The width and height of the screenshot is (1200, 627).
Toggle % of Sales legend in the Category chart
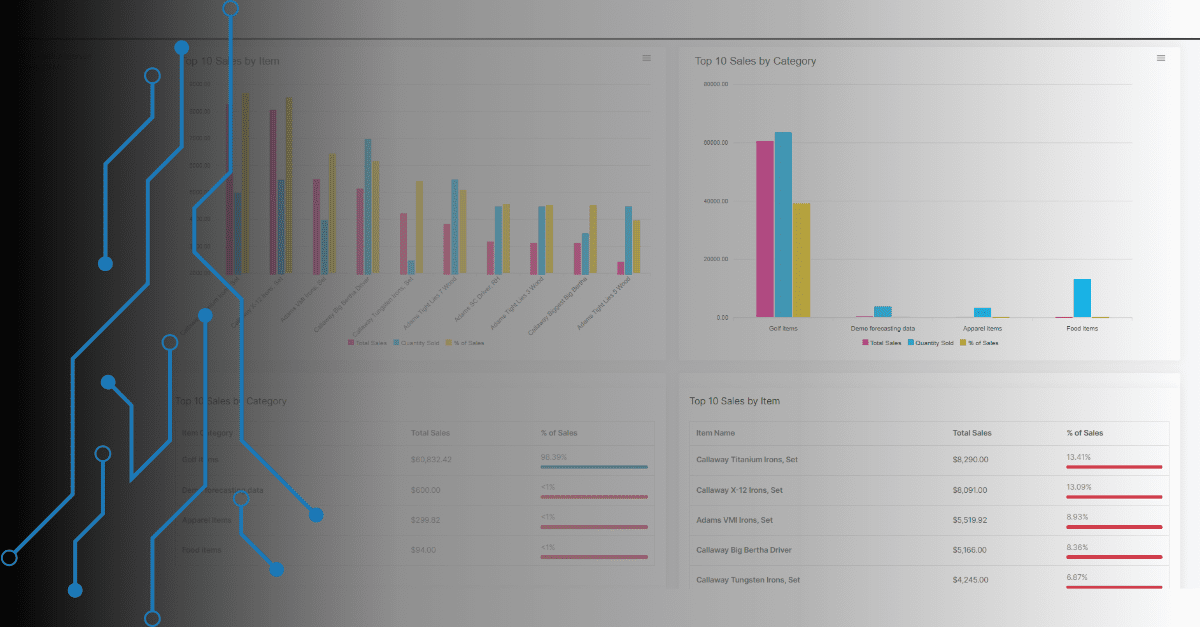point(979,342)
